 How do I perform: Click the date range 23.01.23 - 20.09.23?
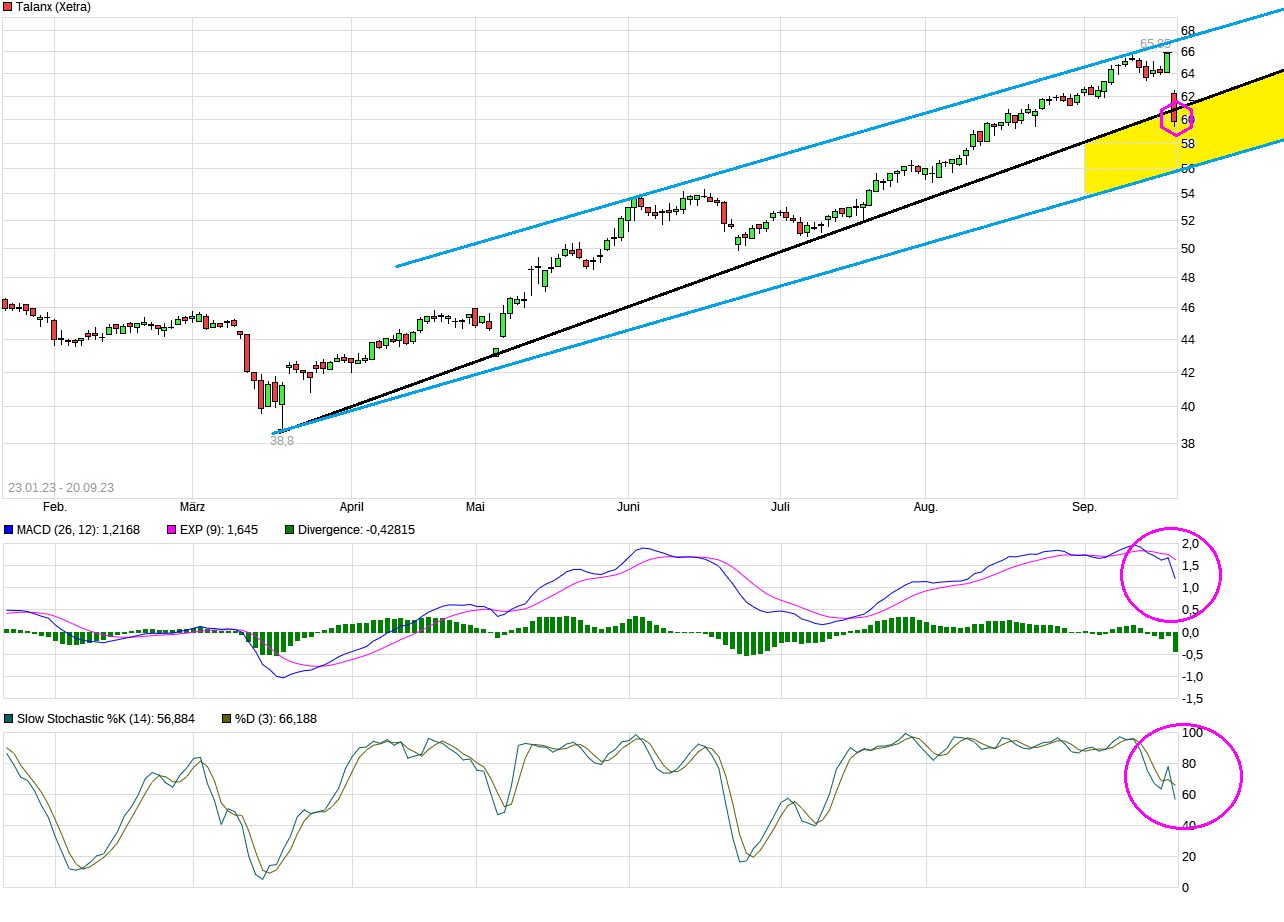(62, 487)
